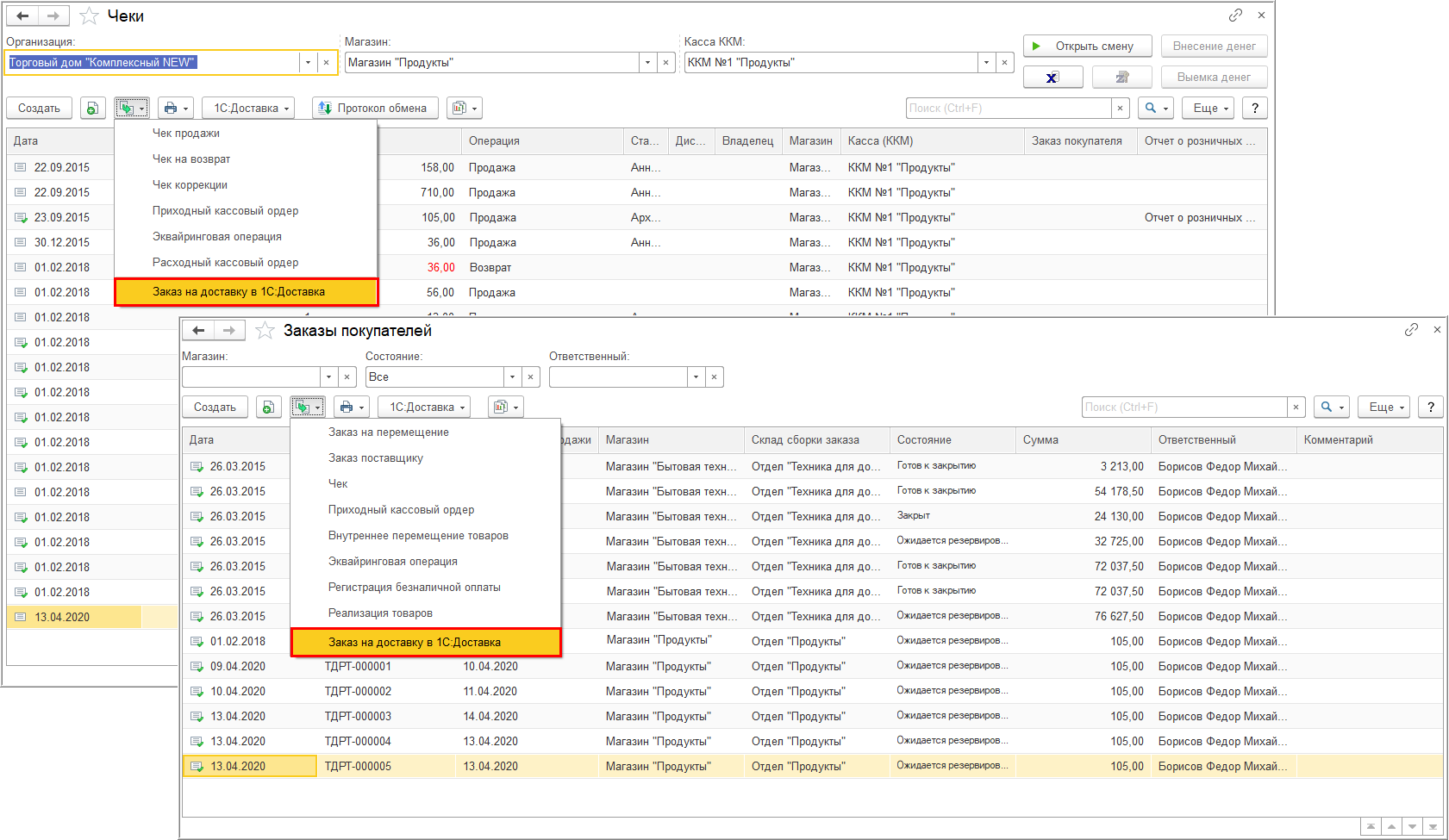
Task: Expand Организация dropdown
Action: (x=308, y=62)
